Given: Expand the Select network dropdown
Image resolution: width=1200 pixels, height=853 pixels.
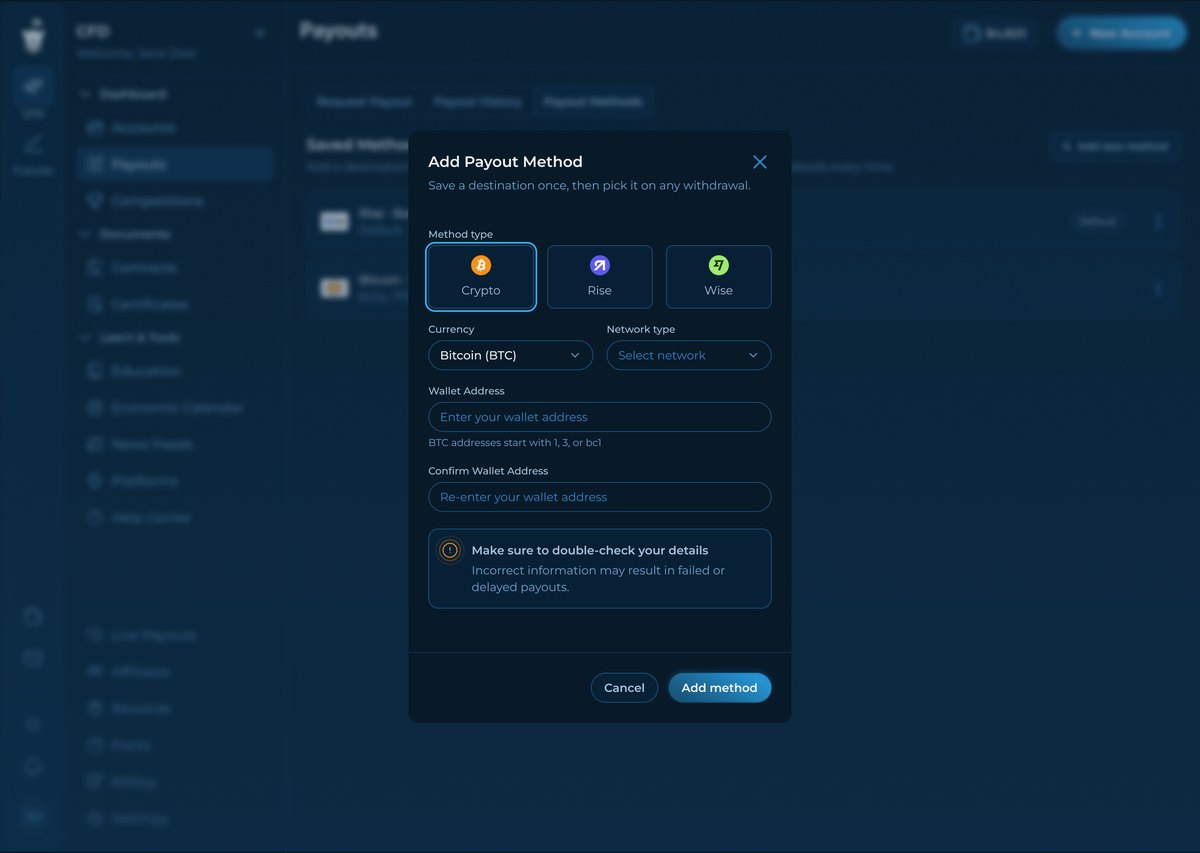Looking at the screenshot, I should point(689,355).
